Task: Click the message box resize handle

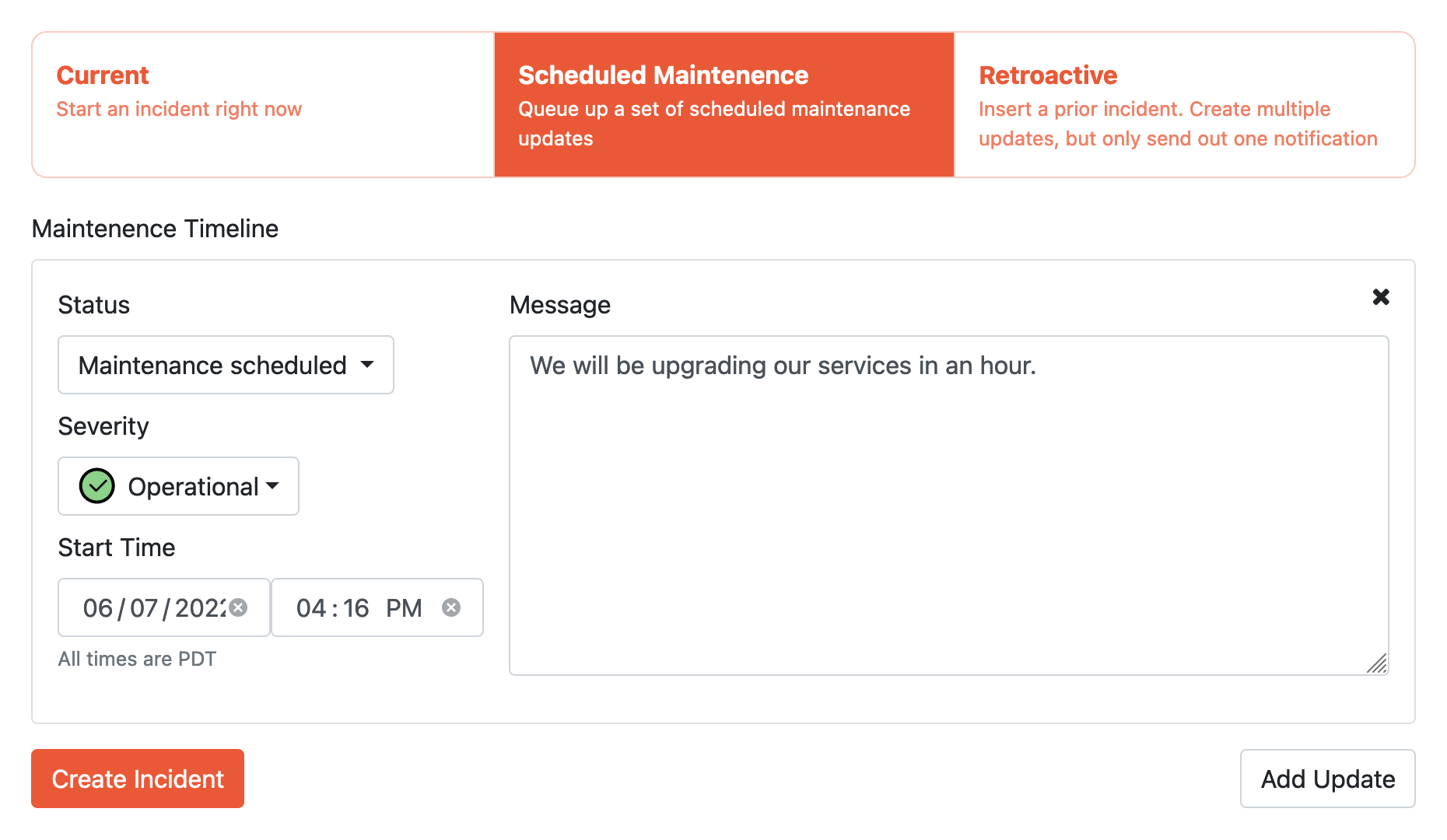Action: click(1377, 663)
